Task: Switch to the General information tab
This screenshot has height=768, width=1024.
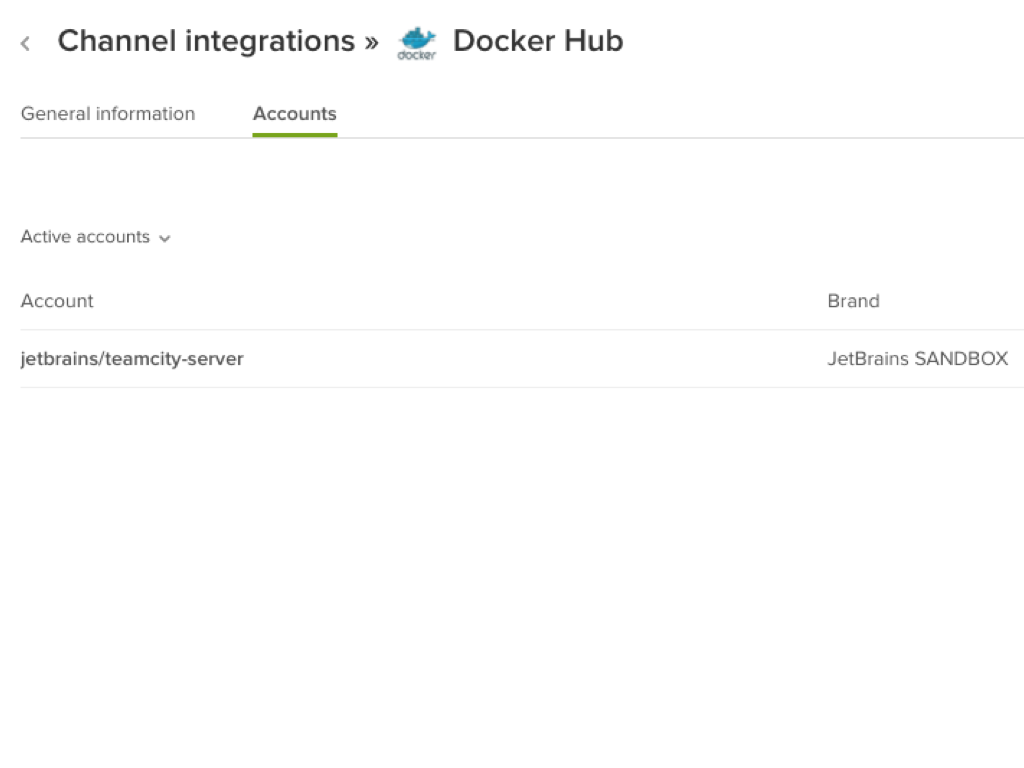Action: pos(108,114)
